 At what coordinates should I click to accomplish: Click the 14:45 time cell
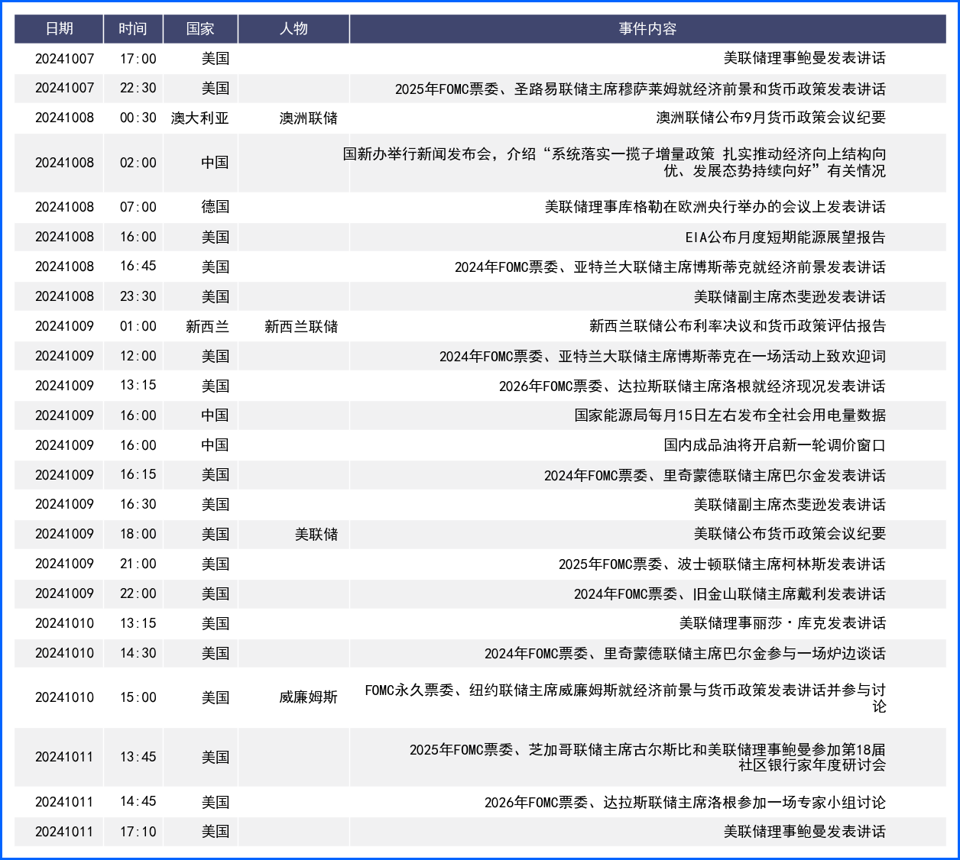point(138,802)
